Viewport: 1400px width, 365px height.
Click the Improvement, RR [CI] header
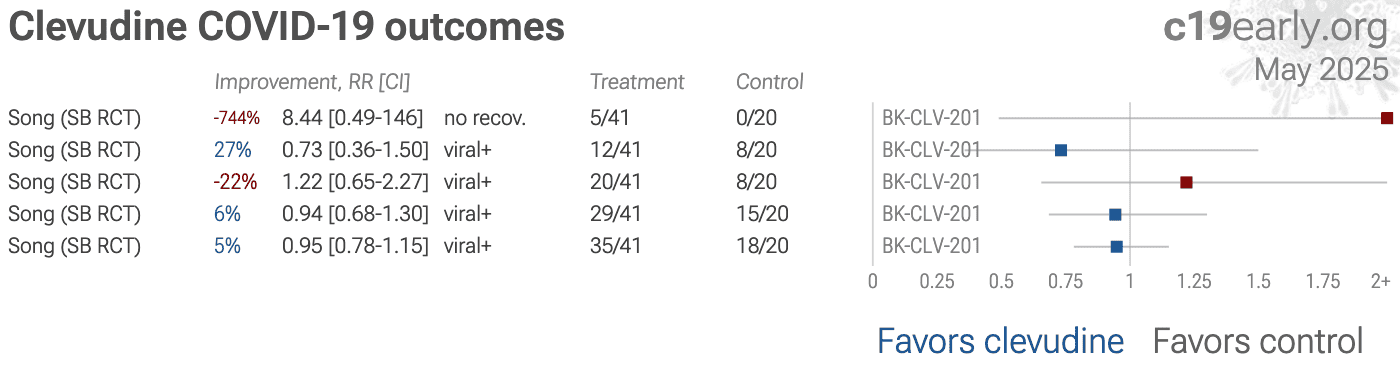pyautogui.click(x=313, y=82)
